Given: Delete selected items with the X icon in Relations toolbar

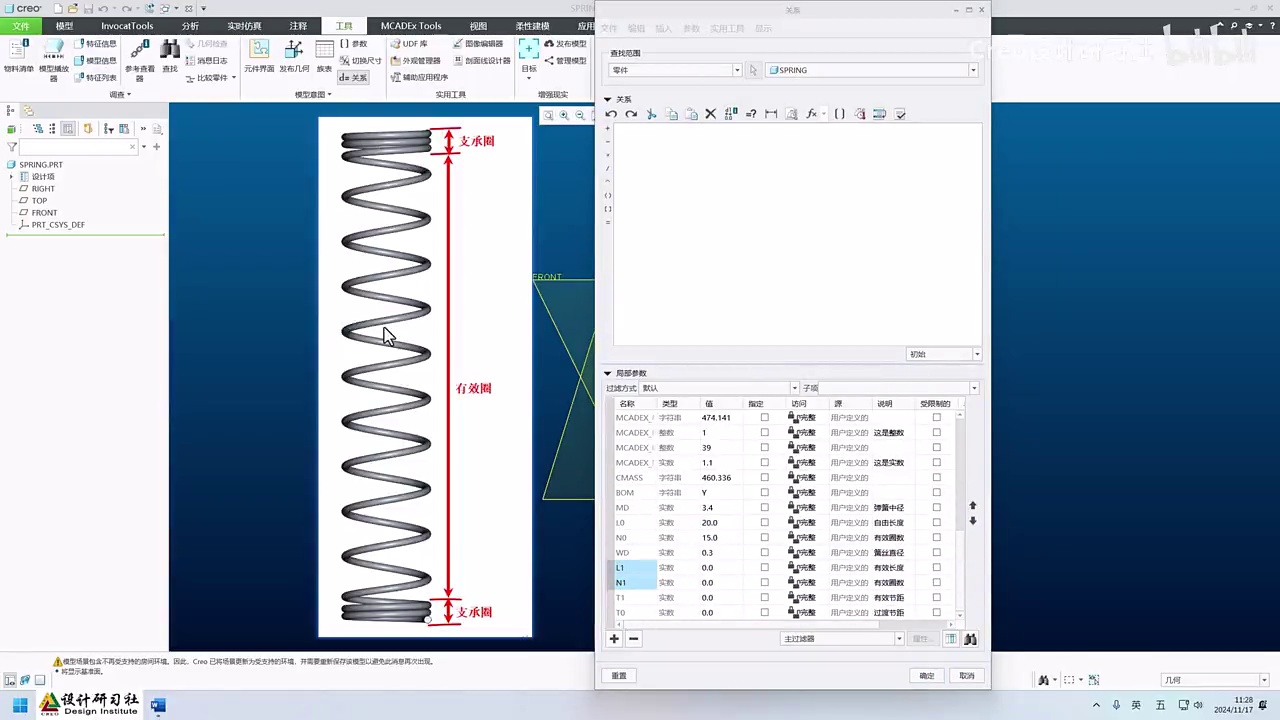Looking at the screenshot, I should tap(711, 114).
